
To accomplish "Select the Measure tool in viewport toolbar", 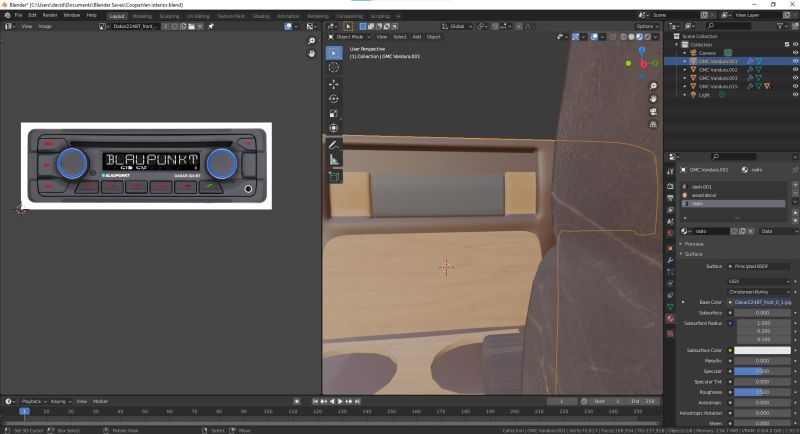I will 334,159.
